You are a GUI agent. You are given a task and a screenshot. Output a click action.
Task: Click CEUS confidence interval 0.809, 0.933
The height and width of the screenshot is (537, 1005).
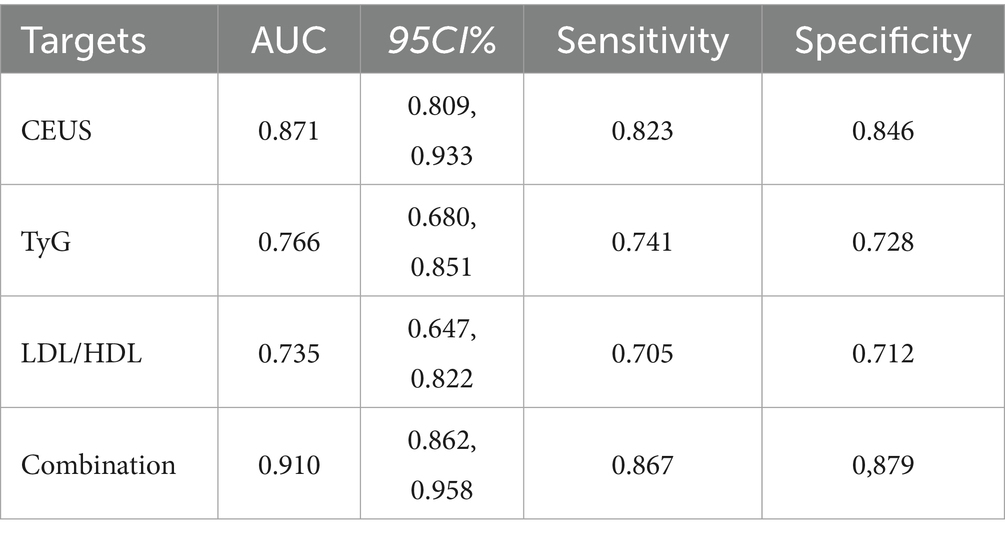[x=441, y=130]
